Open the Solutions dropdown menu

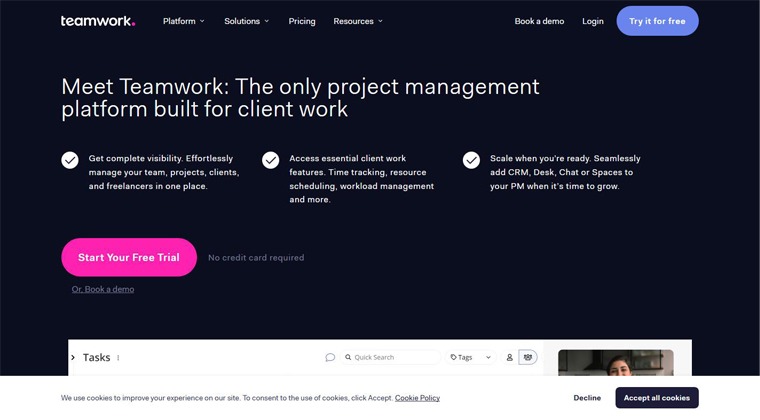coord(247,21)
